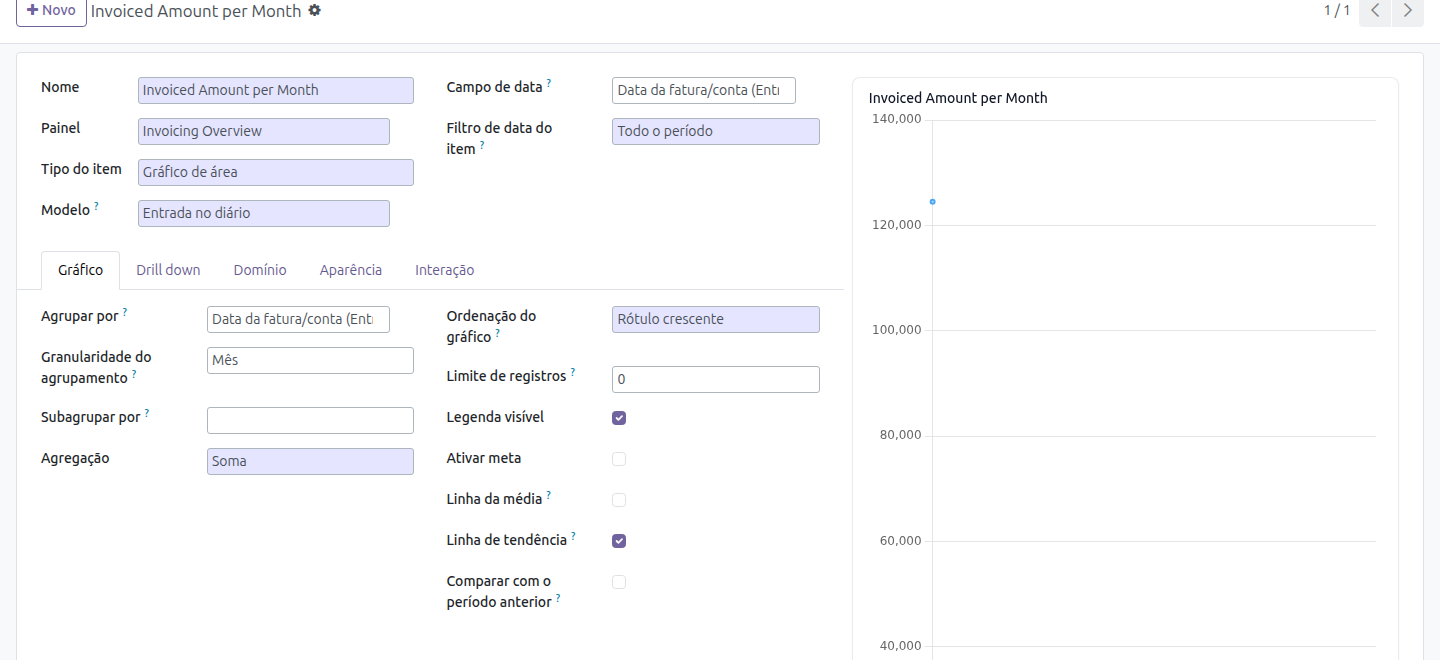Click the help mark beside Linha de tendência
Image resolution: width=1440 pixels, height=660 pixels.
[x=574, y=536]
